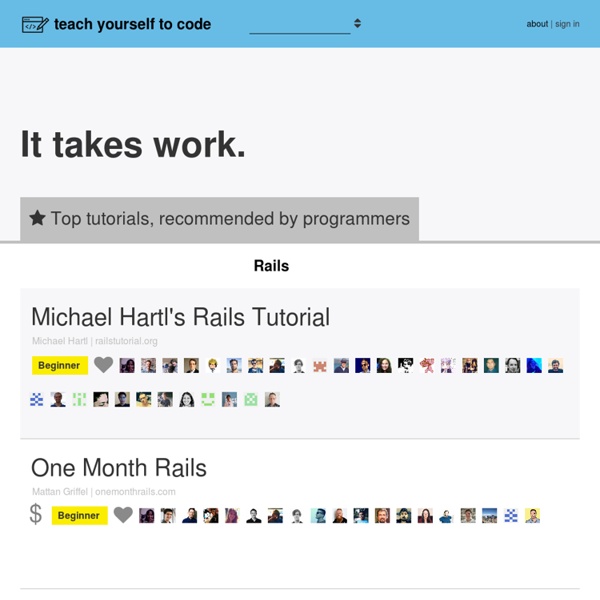Click the Rails section heading
Viewport: 600px width, 600px height.
point(271,266)
